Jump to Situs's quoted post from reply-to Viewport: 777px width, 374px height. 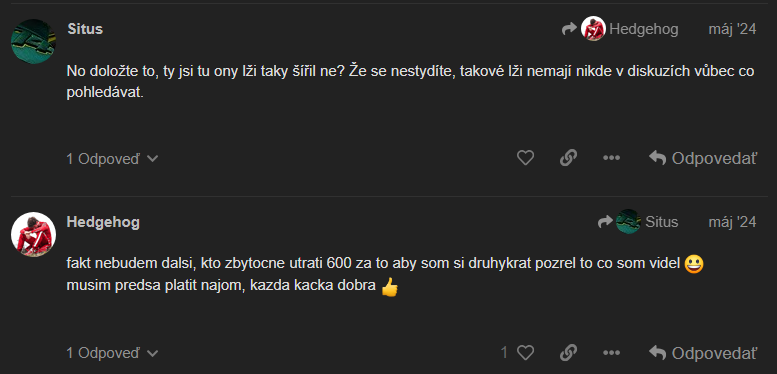click(x=647, y=221)
